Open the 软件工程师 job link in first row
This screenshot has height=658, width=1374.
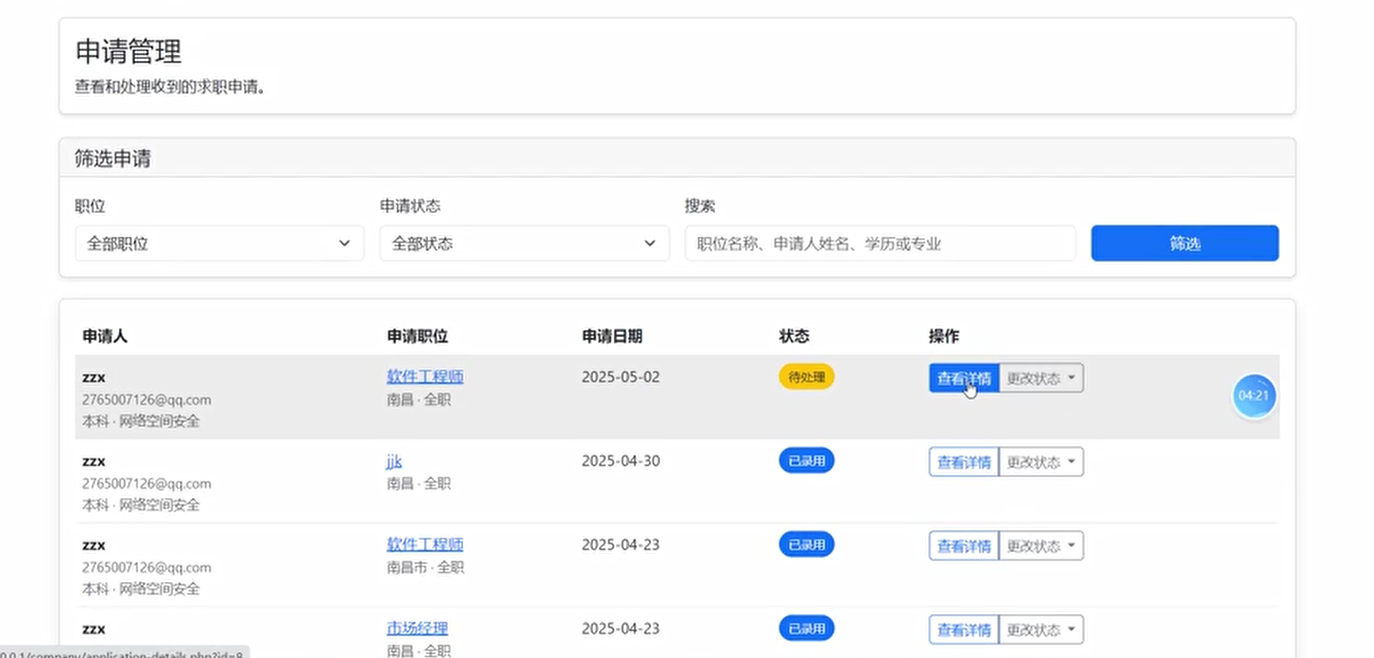(x=424, y=376)
